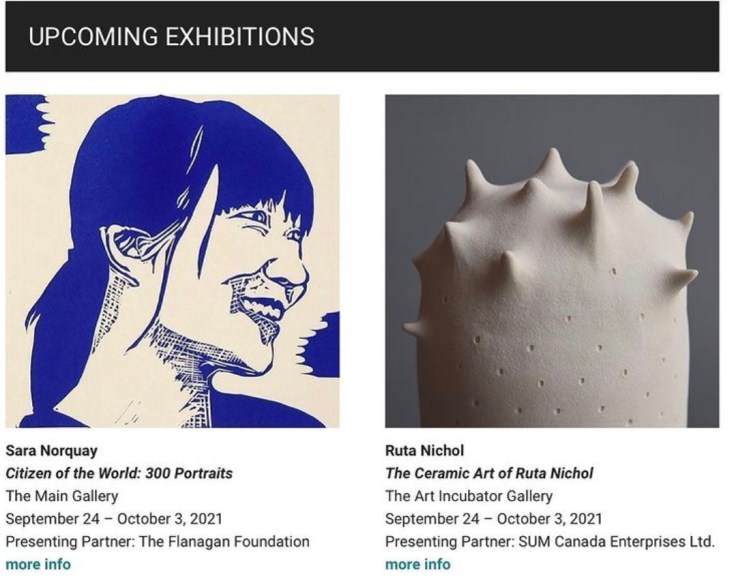Click the Sara Norquay artist name
The width and height of the screenshot is (736, 581).
pos(49,450)
